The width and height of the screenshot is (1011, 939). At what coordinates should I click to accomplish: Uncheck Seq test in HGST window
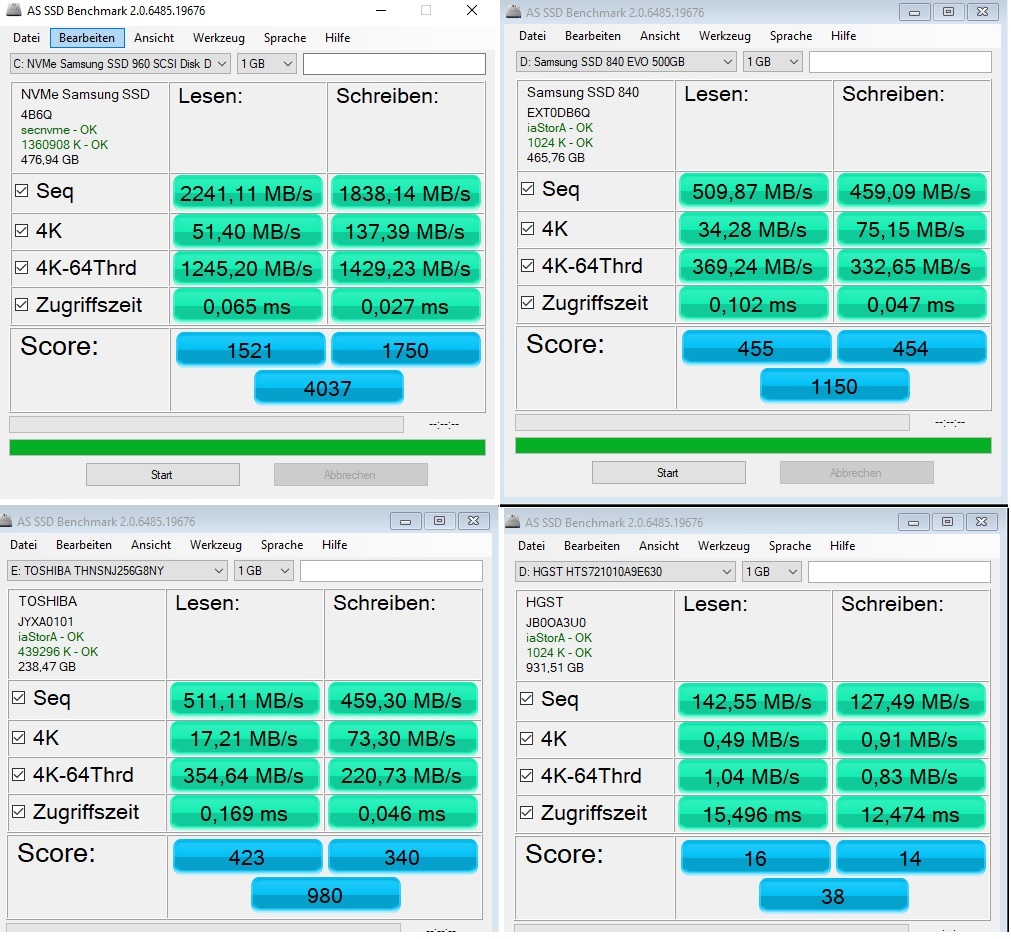tap(527, 698)
